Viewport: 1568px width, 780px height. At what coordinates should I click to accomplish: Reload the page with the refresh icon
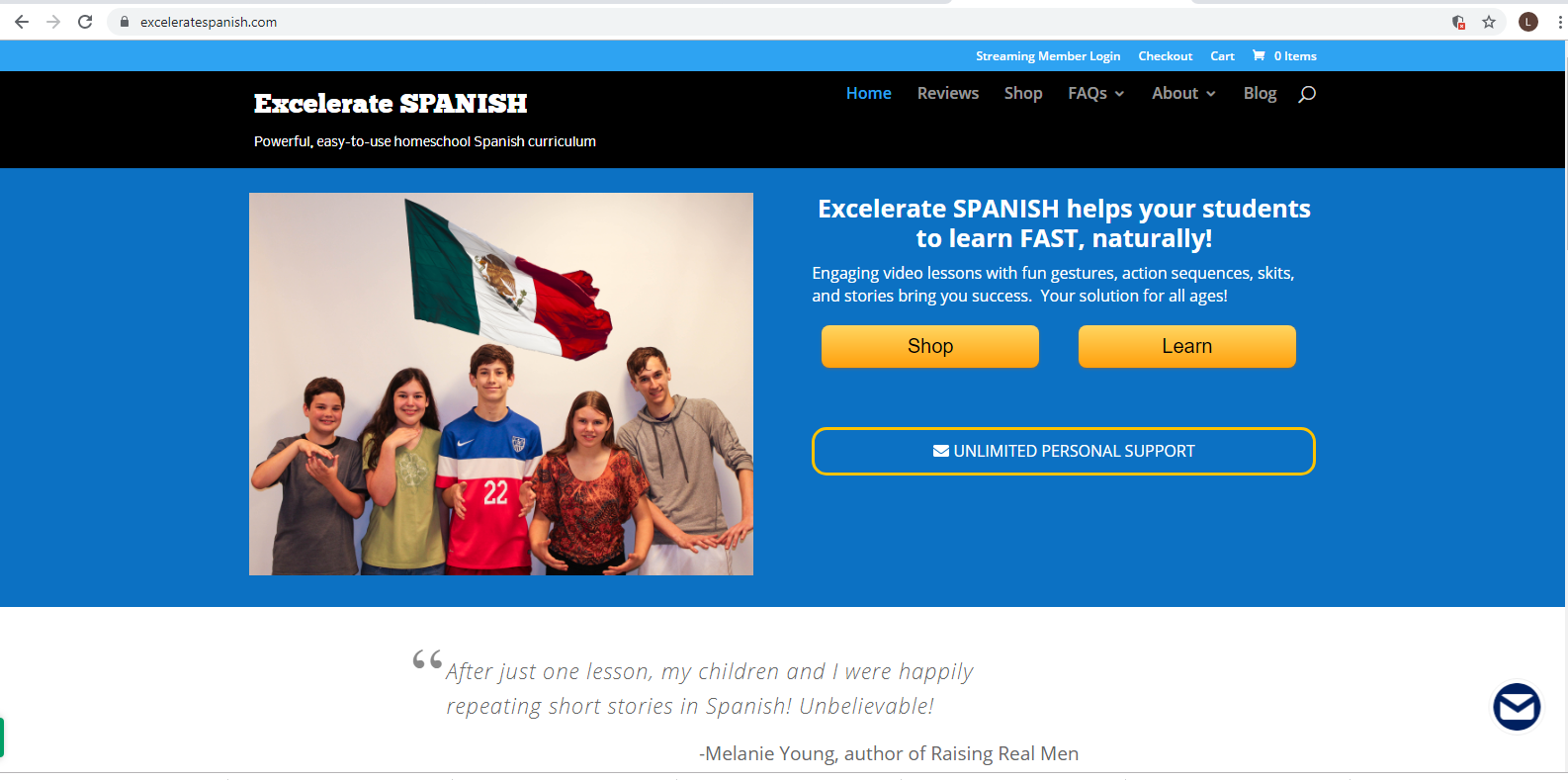(x=85, y=22)
